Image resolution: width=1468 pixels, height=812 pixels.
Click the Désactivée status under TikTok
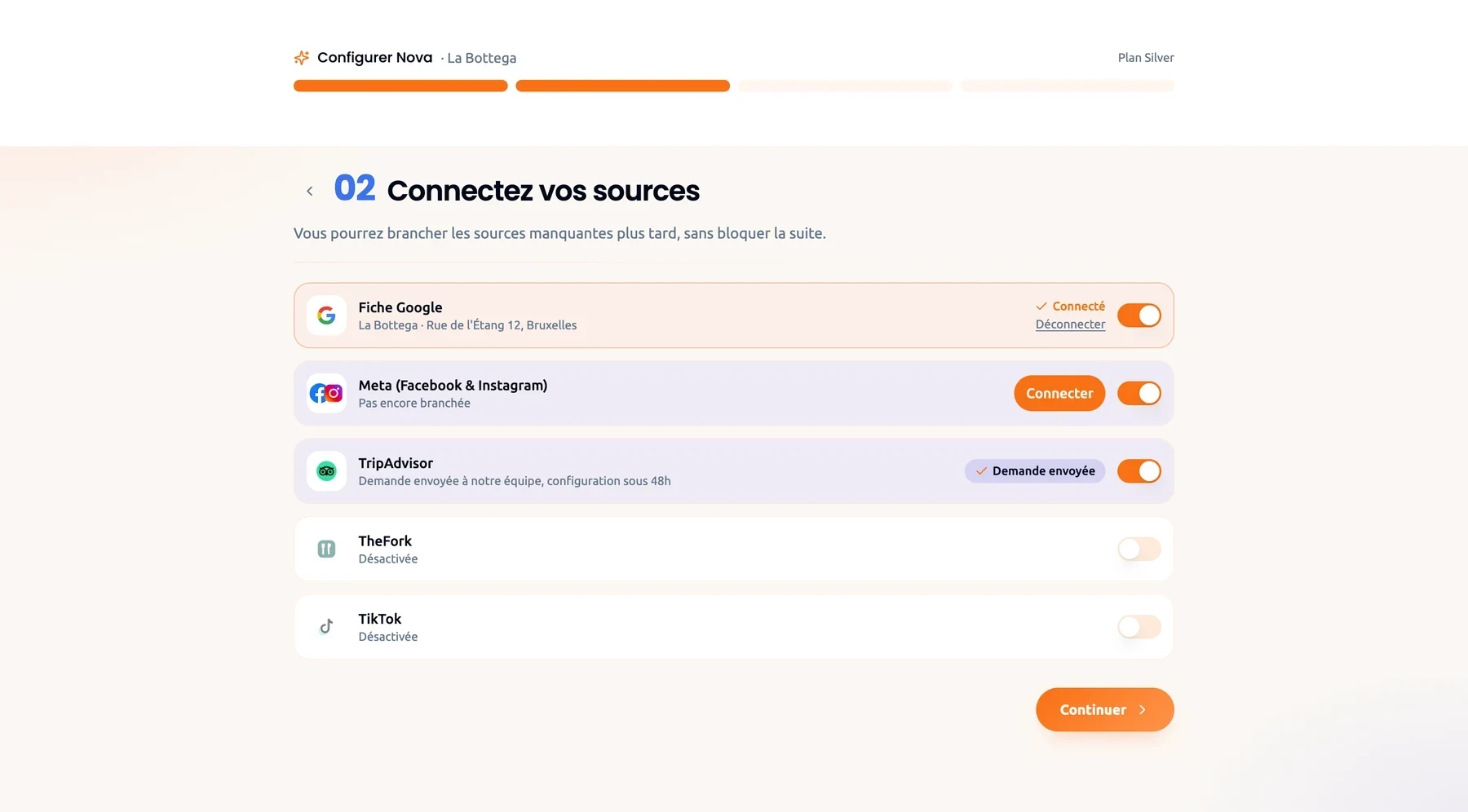(x=388, y=637)
